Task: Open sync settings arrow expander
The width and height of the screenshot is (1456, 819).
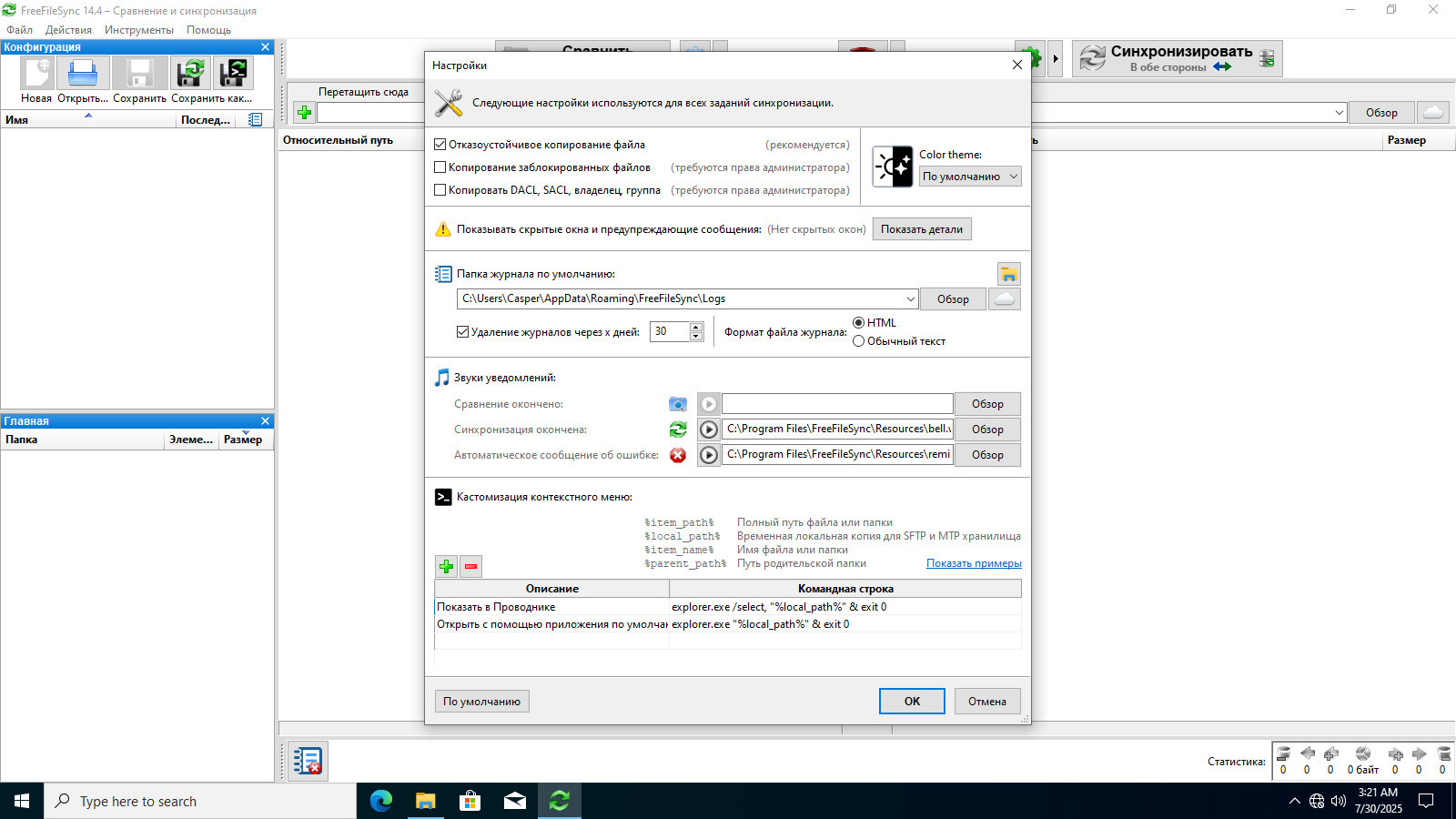Action: click(x=1056, y=58)
